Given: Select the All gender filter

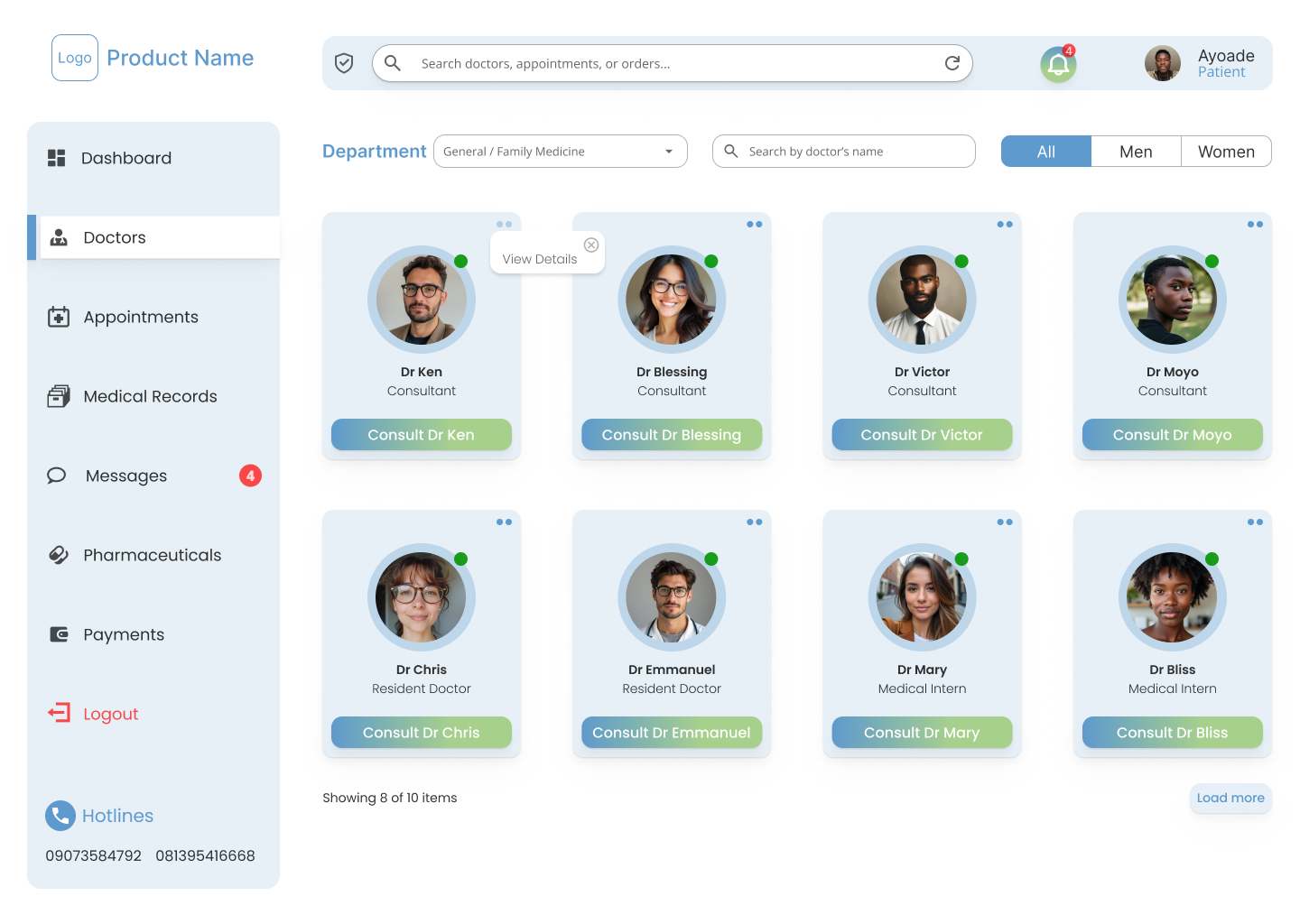Looking at the screenshot, I should point(1045,151).
